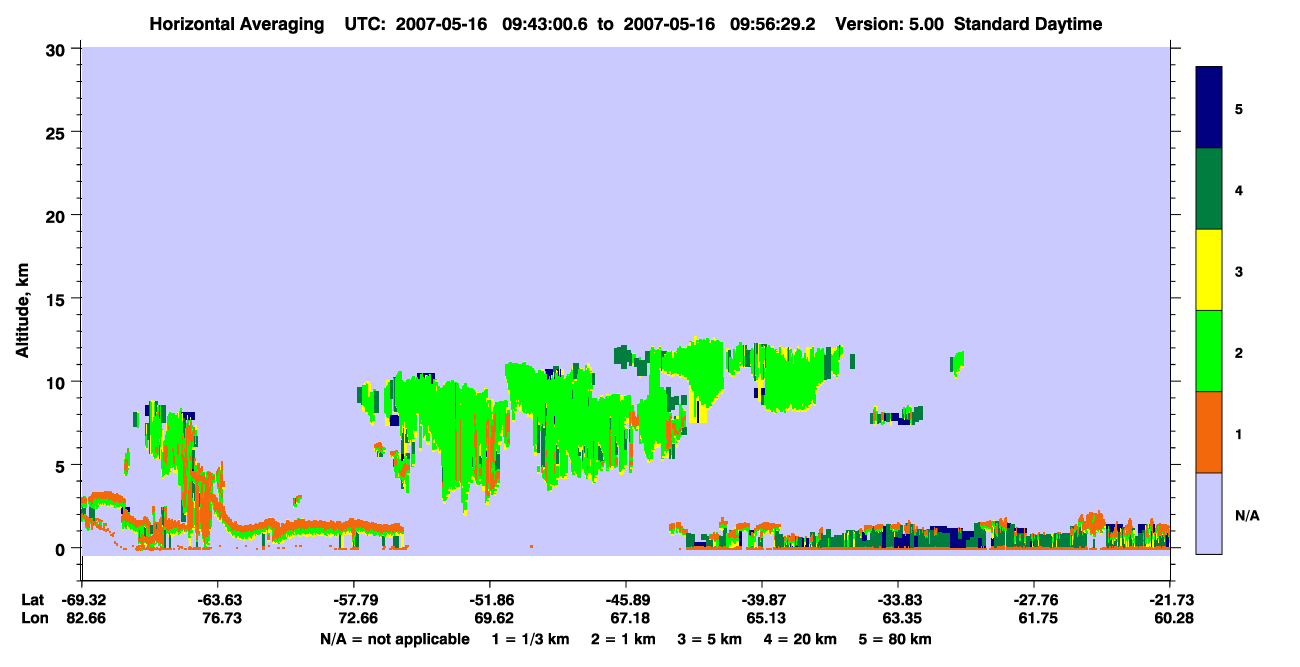Click the 30 km altitude tick label
The image size is (1300, 667).
coord(58,49)
